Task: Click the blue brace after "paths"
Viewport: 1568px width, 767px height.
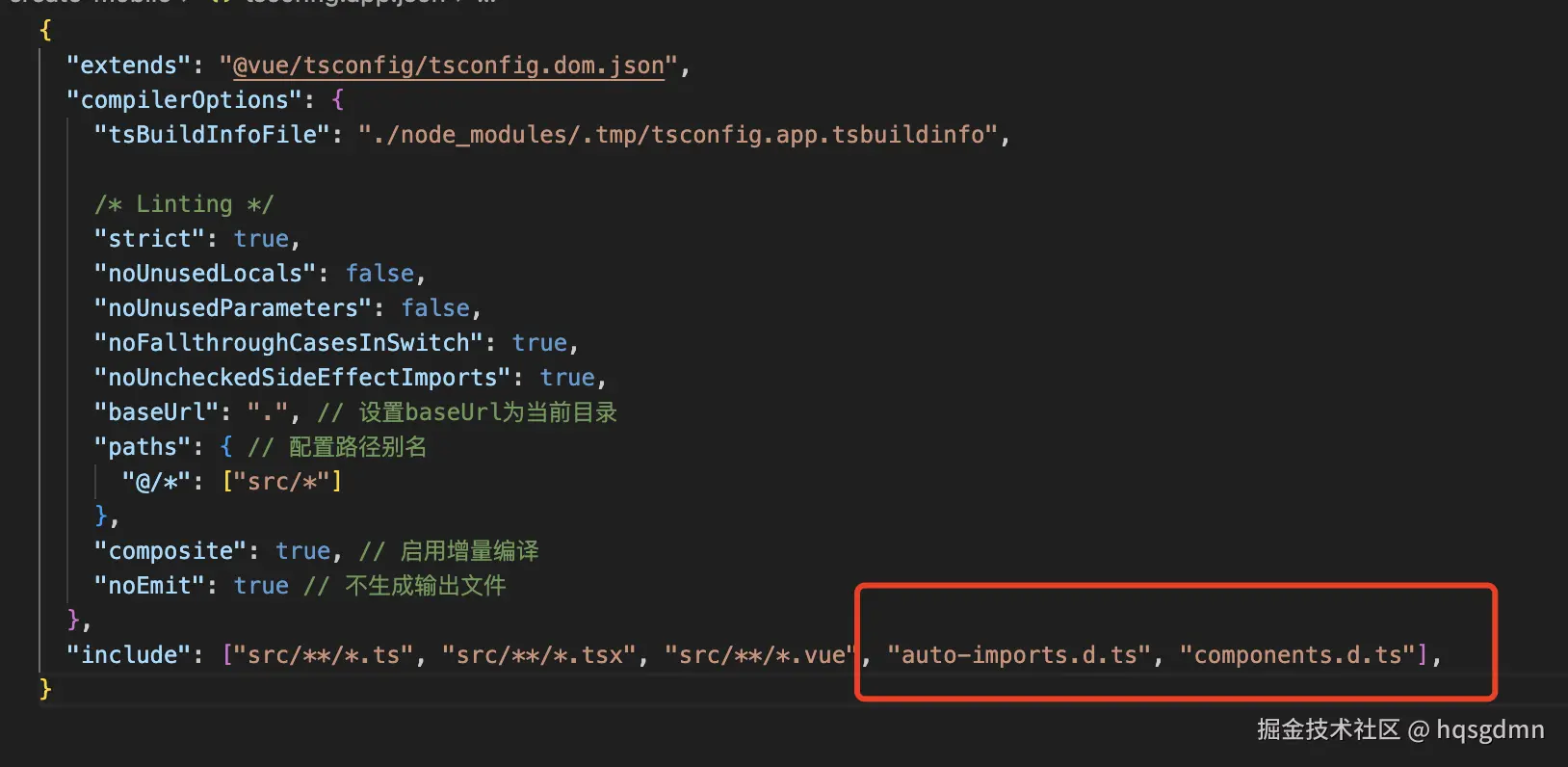Action: tap(226, 447)
